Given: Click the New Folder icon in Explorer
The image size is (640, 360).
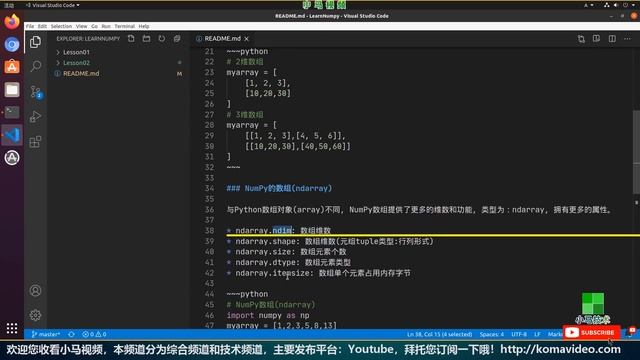Looking at the screenshot, I should click(146, 38).
